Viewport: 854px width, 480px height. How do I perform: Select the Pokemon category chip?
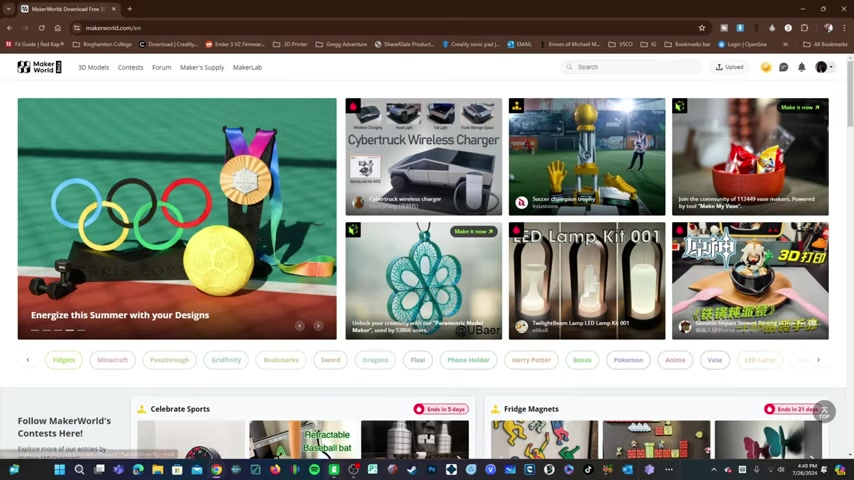pos(628,360)
